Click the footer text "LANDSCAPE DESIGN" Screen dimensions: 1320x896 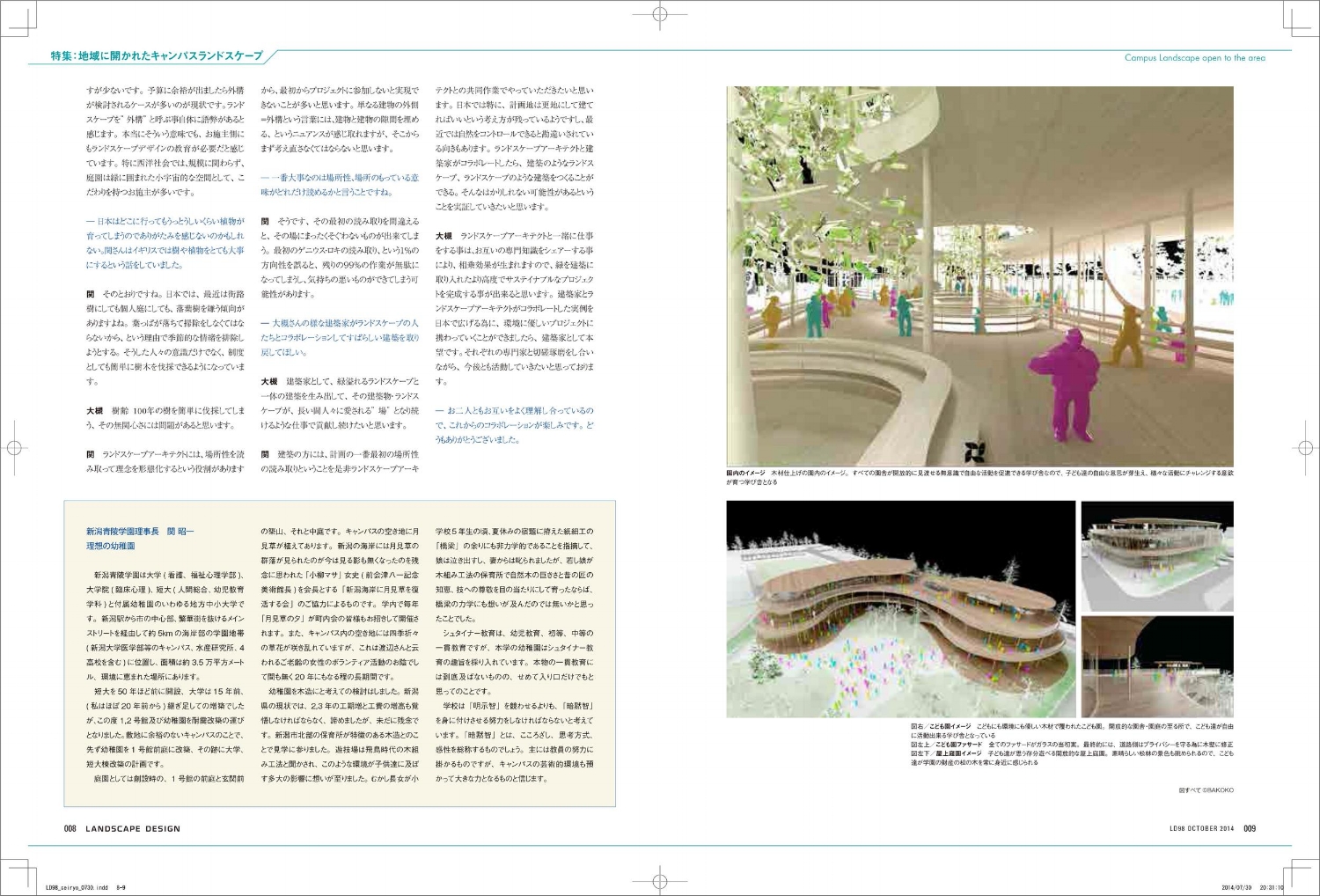click(133, 828)
